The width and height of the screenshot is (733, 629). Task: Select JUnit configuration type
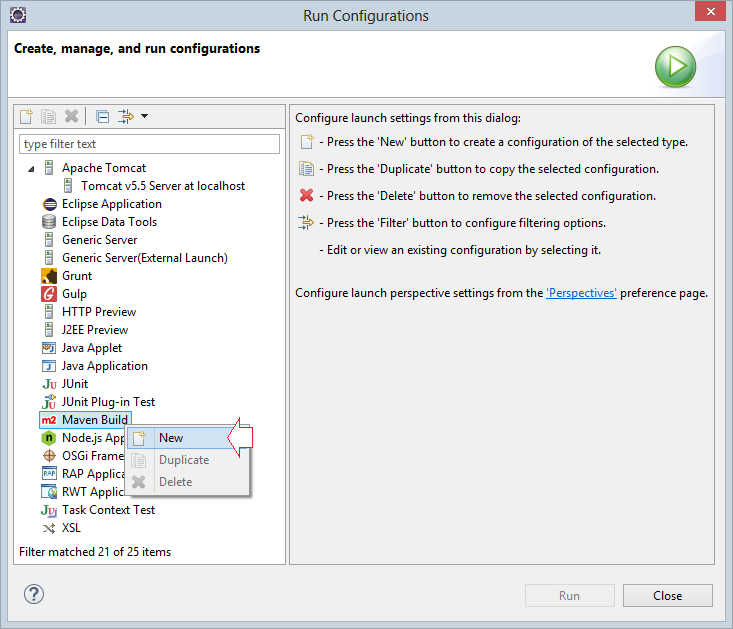(75, 384)
